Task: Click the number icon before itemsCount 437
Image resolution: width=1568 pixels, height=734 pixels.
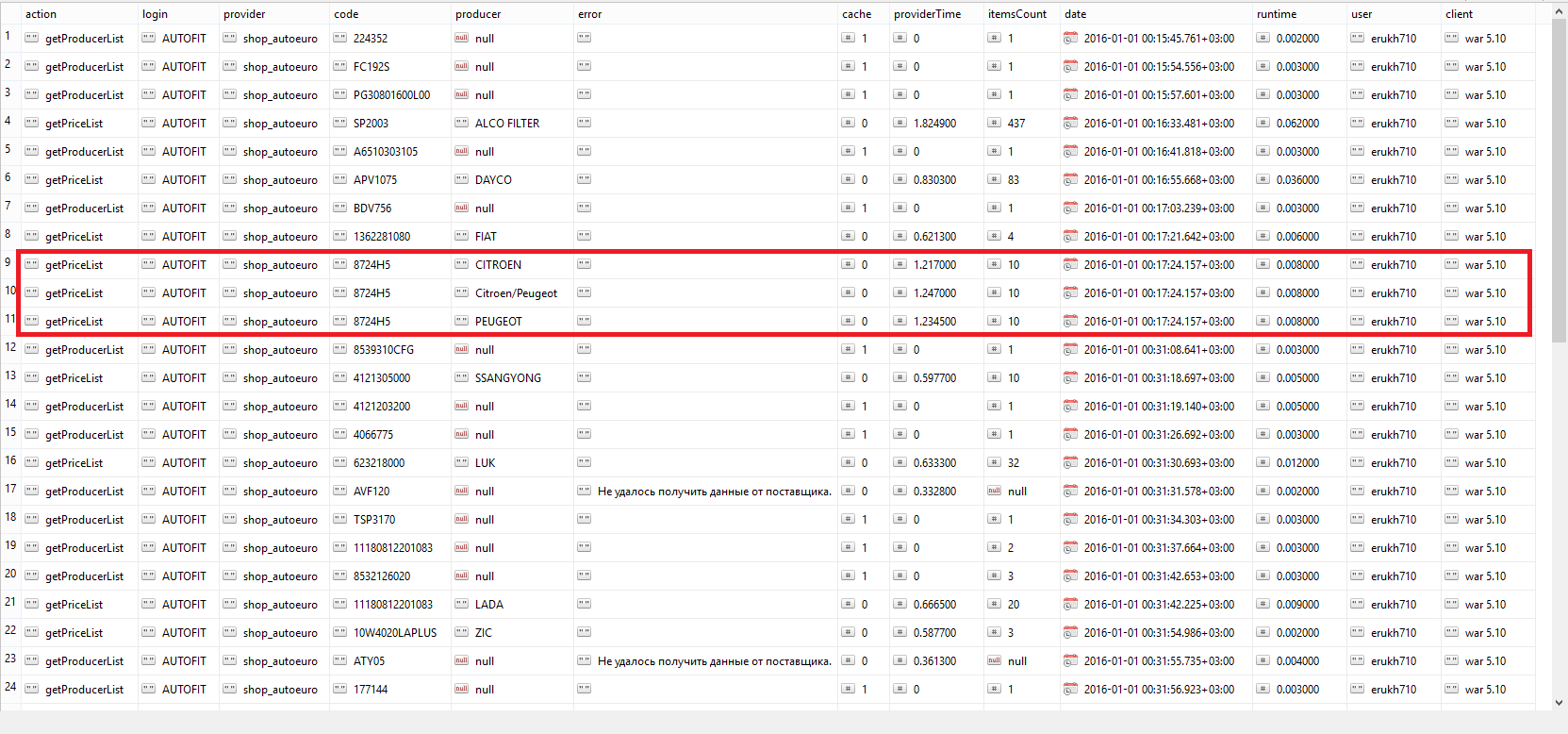Action: 994,124
